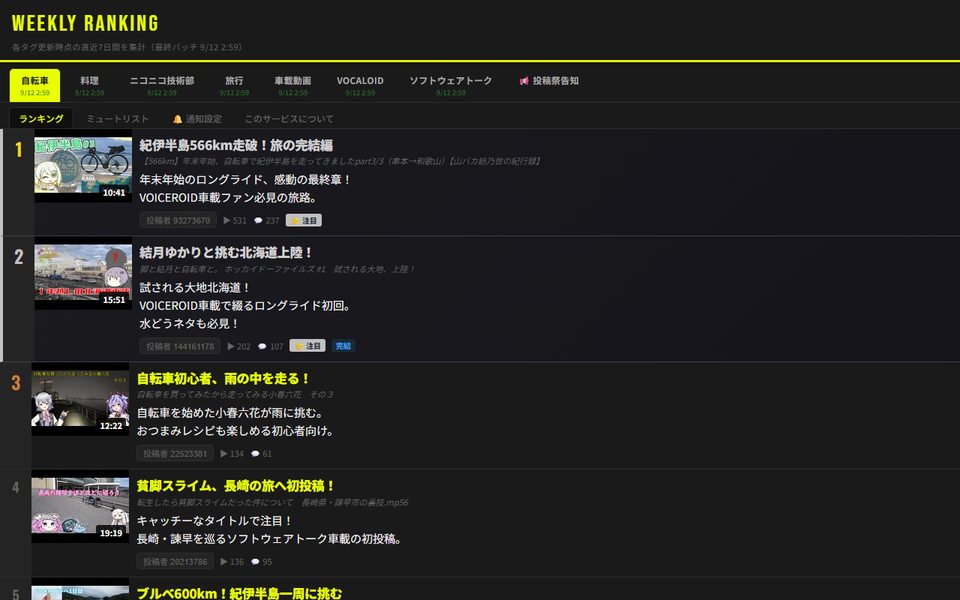Open the ニコニコ技術部 category tab
The height and width of the screenshot is (600, 960).
click(x=162, y=86)
